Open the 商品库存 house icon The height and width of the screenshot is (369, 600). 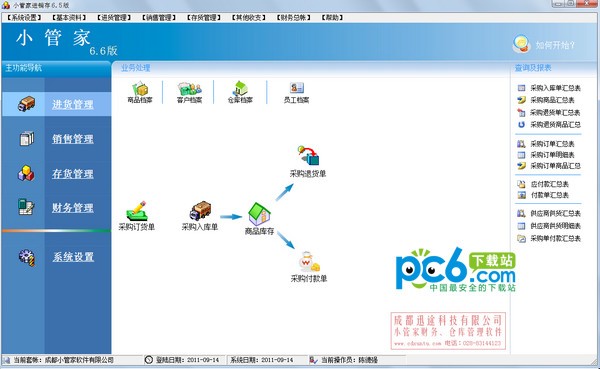[x=259, y=214]
